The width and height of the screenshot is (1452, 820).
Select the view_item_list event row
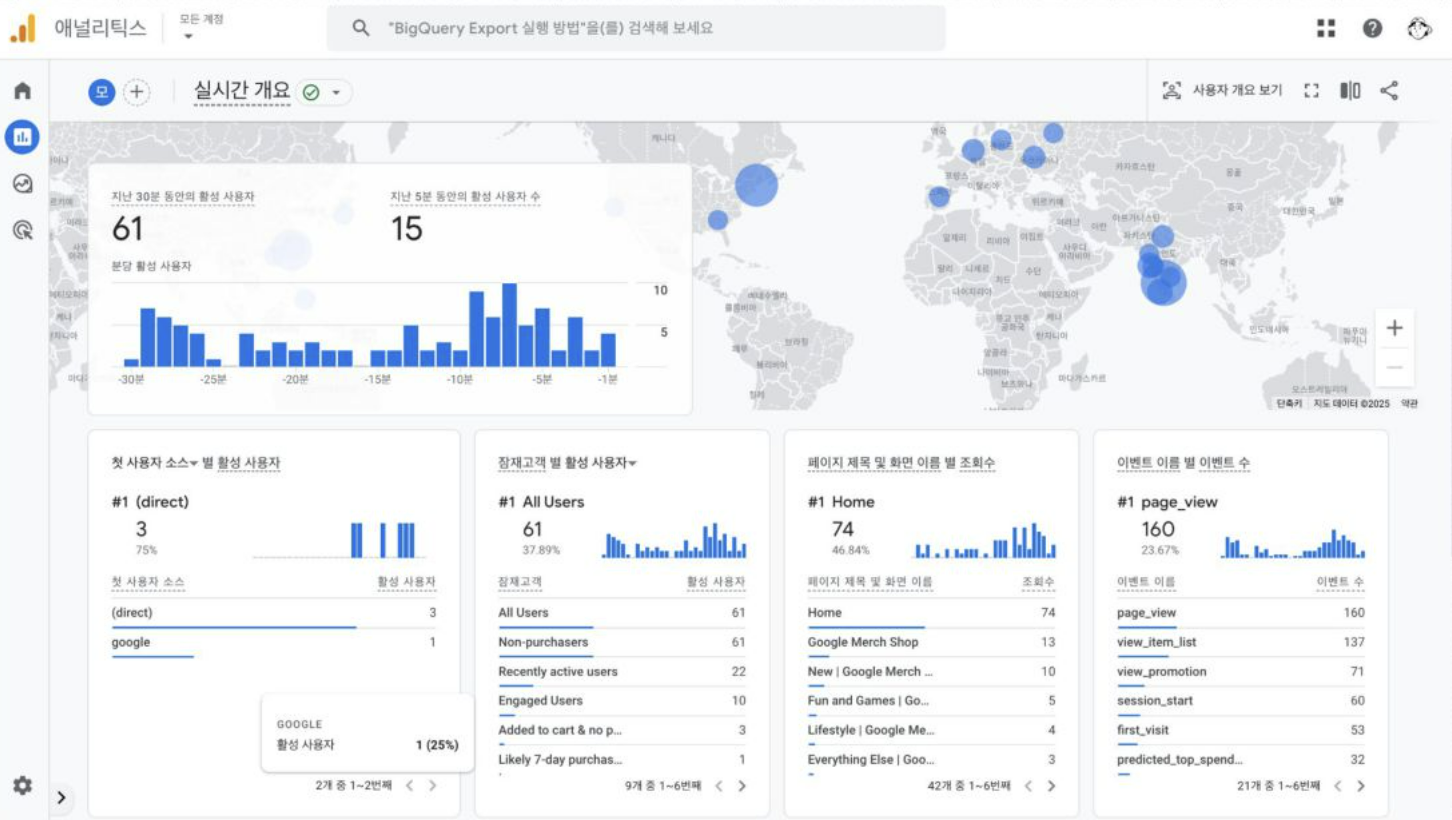[1241, 643]
